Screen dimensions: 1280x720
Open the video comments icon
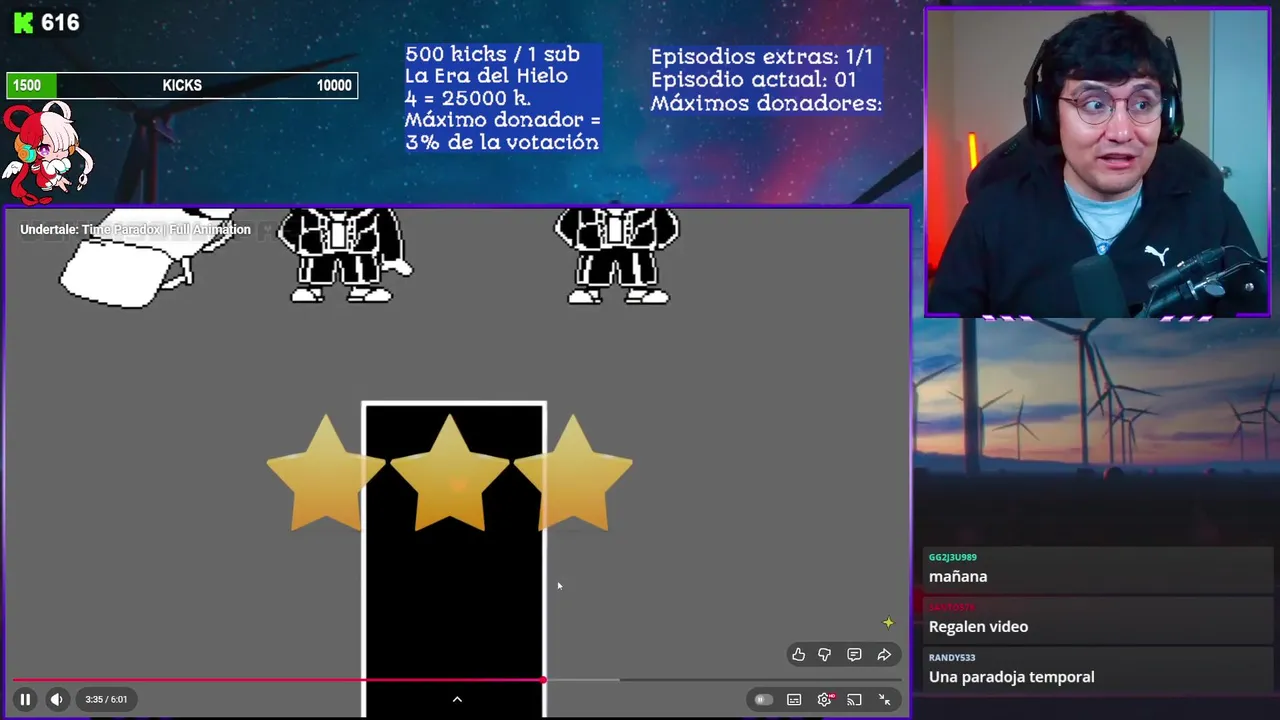coord(854,655)
